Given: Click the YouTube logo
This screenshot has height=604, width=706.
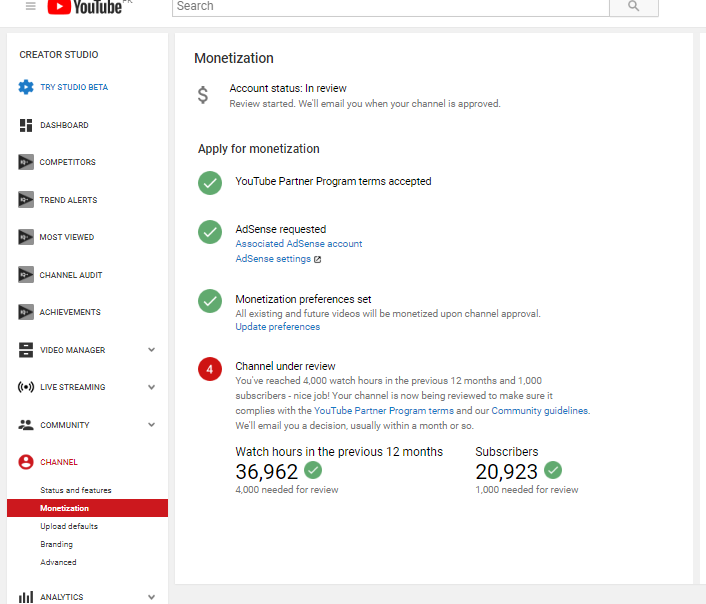Looking at the screenshot, I should [85, 7].
